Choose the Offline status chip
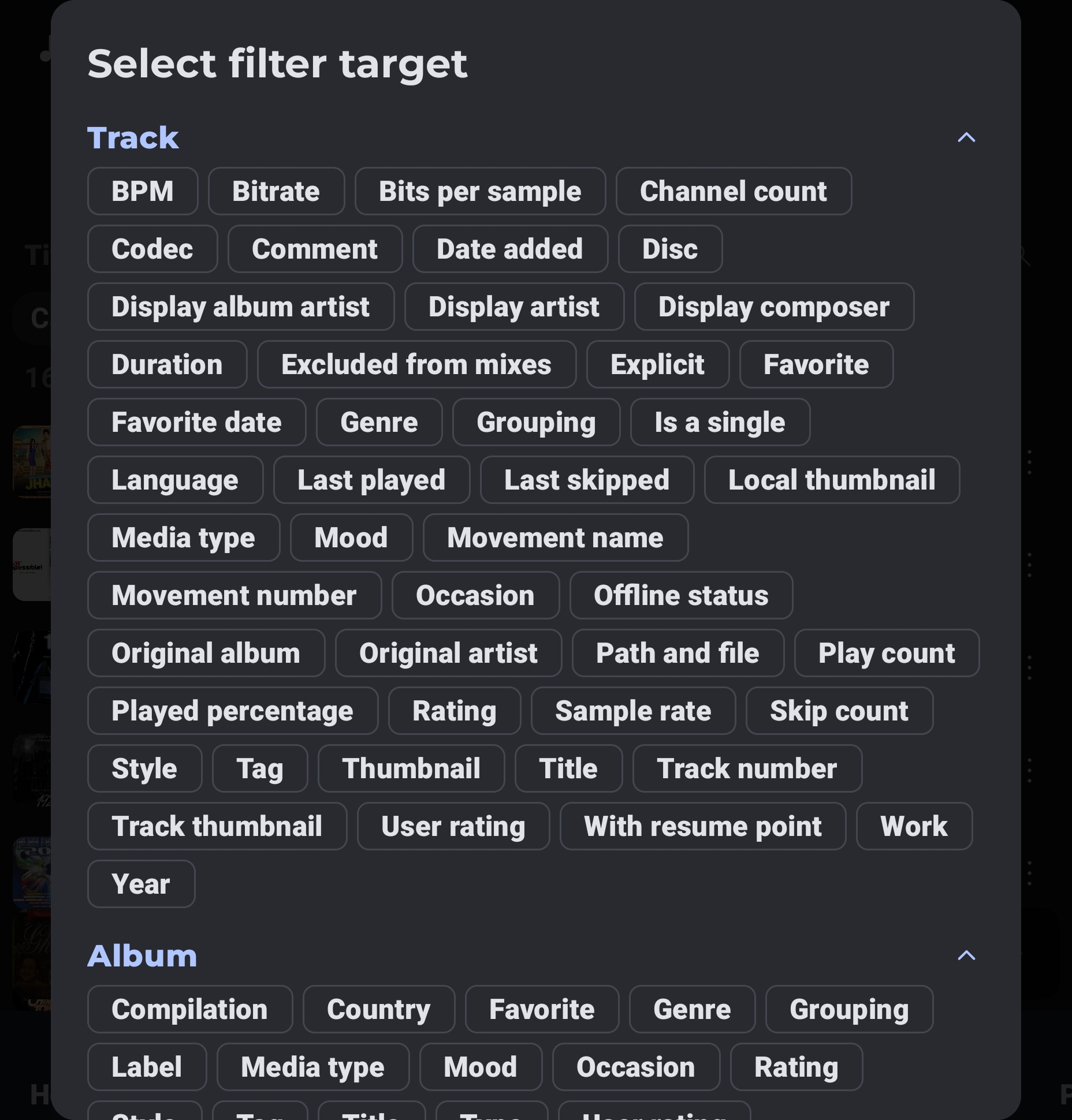The height and width of the screenshot is (1120, 1072). pos(681,595)
